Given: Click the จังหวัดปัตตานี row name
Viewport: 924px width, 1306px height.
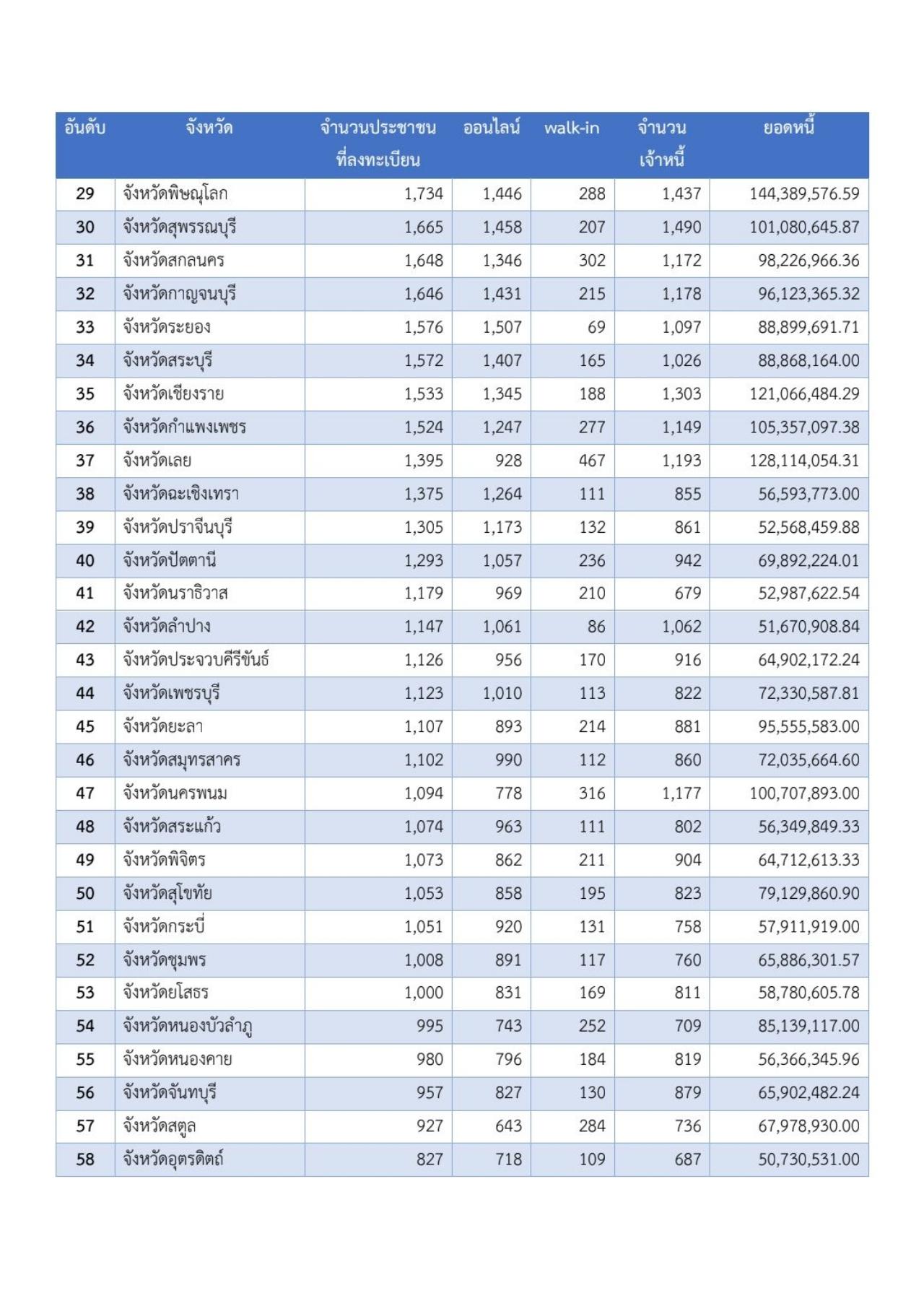Looking at the screenshot, I should tap(170, 560).
